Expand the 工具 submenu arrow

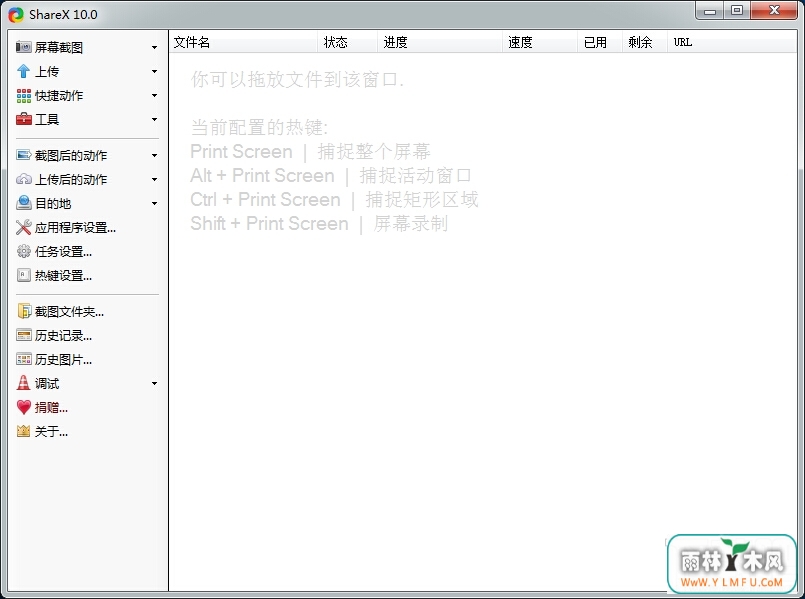point(154,120)
